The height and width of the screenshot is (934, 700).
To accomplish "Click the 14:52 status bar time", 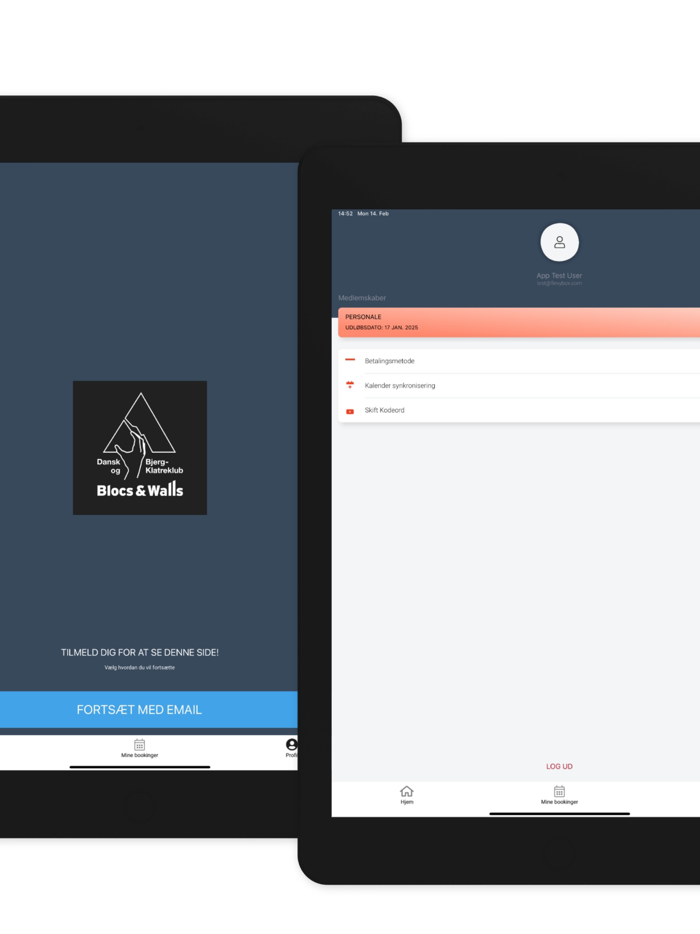I will point(346,213).
